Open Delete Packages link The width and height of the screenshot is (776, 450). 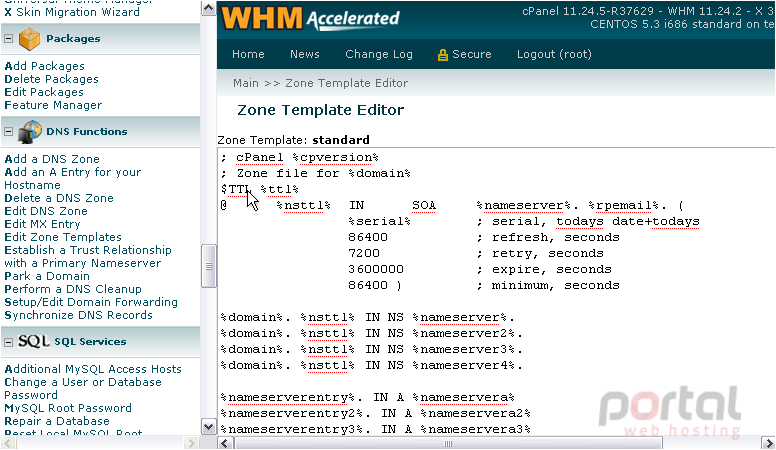[51, 79]
